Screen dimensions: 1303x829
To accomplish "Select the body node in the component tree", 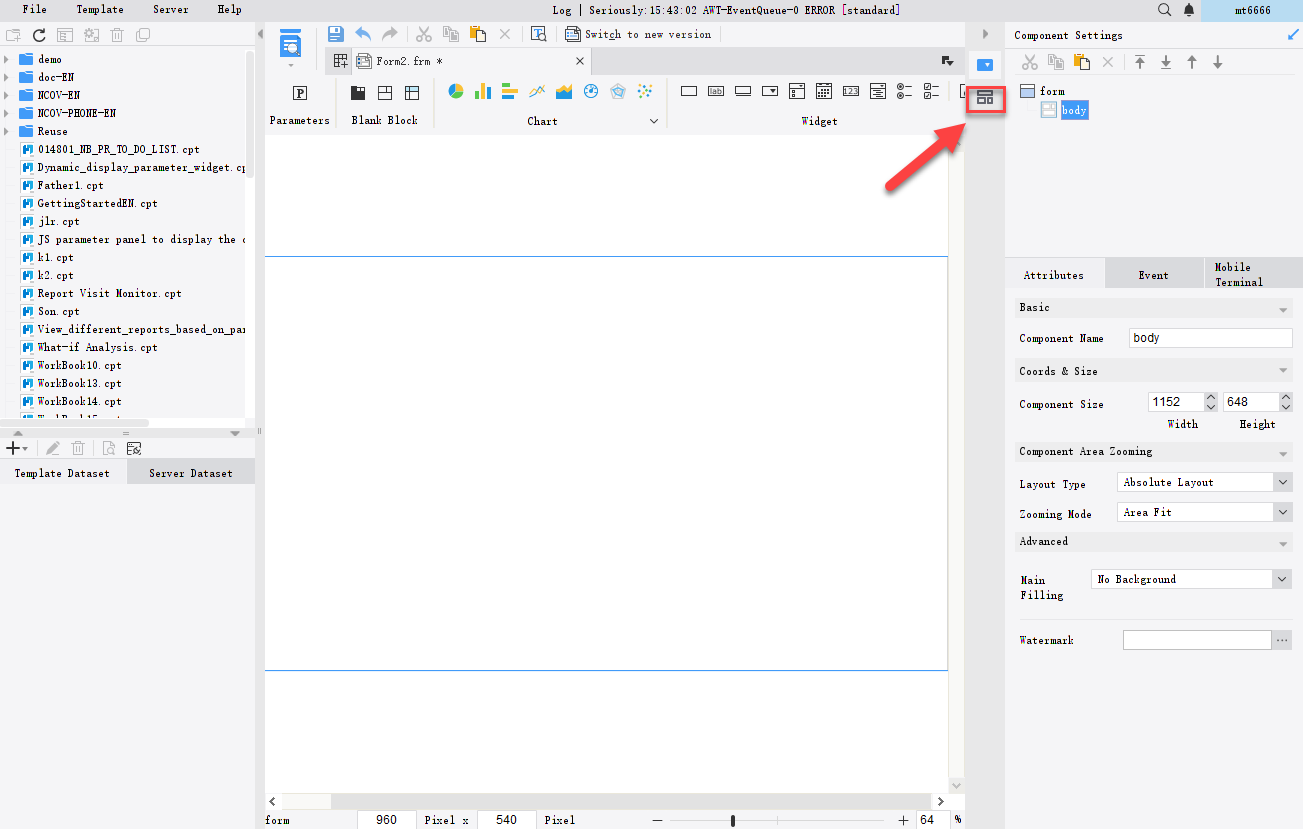I will tap(1074, 110).
